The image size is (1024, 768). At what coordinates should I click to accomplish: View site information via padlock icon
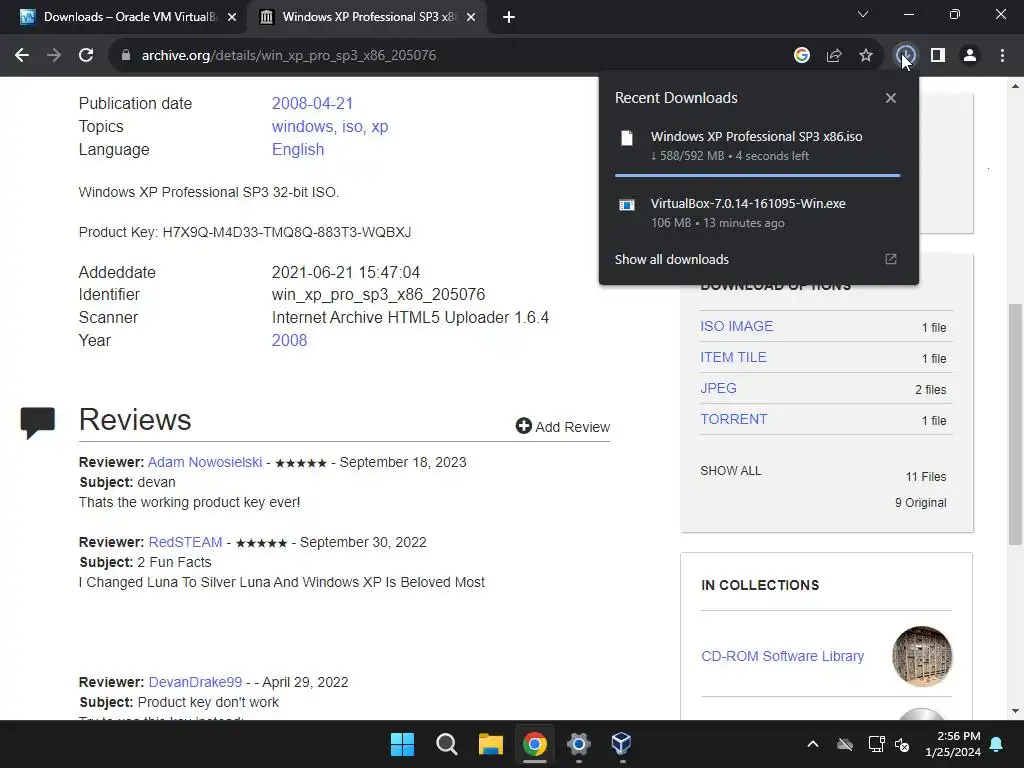(125, 56)
